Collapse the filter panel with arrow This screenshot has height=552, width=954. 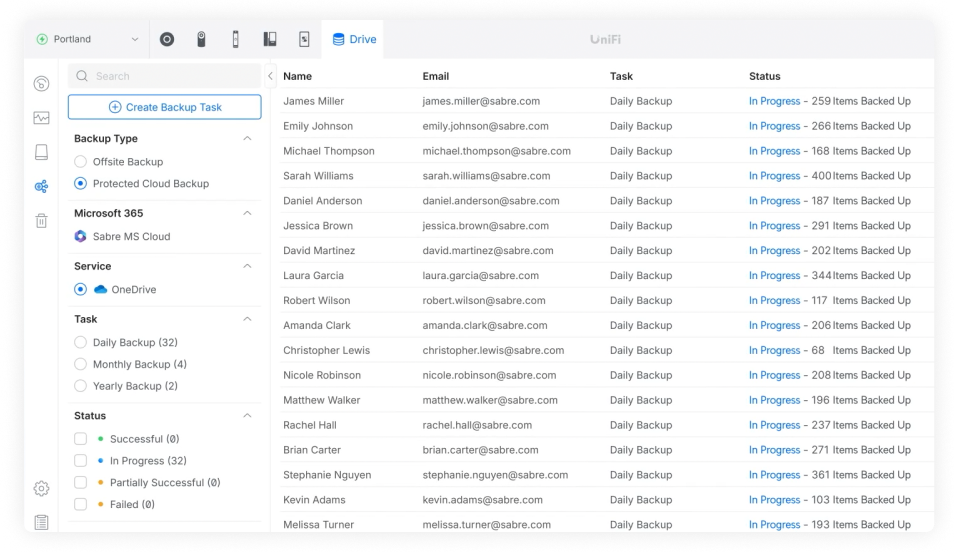[x=270, y=76]
